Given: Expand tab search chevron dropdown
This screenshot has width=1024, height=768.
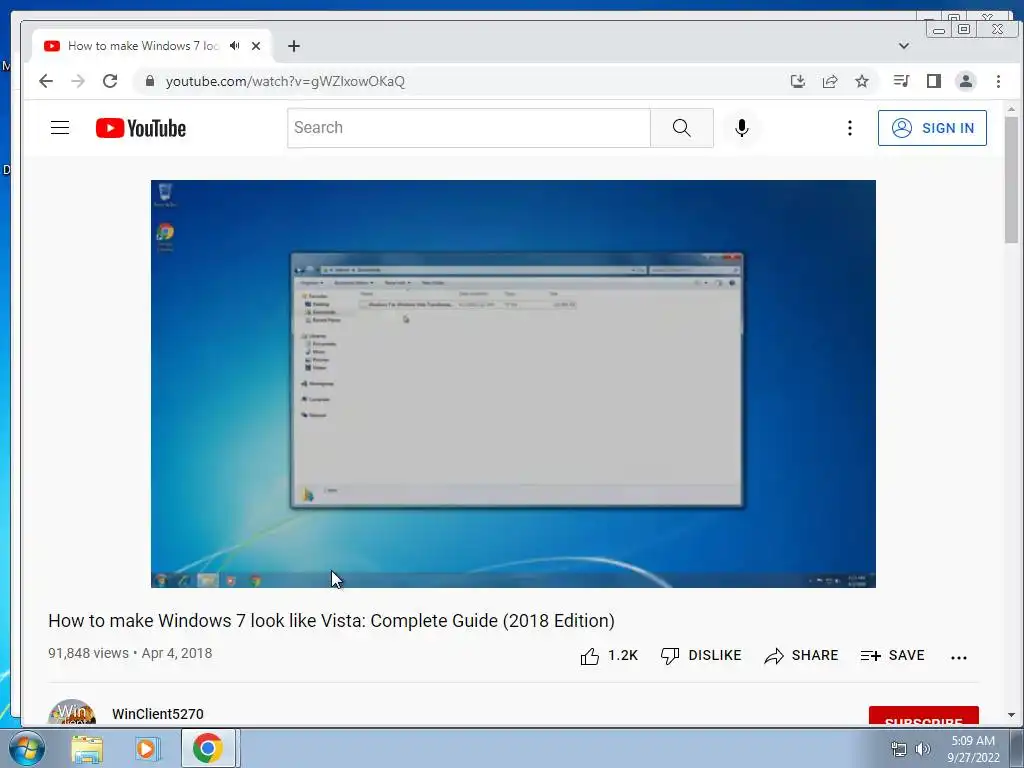Looking at the screenshot, I should pyautogui.click(x=904, y=46).
